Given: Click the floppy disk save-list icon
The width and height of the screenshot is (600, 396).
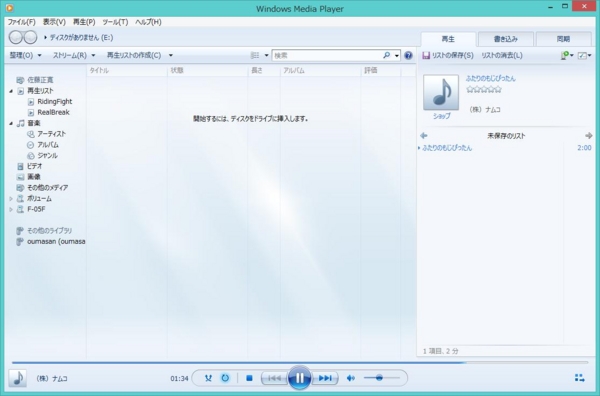Looking at the screenshot, I should (426, 55).
